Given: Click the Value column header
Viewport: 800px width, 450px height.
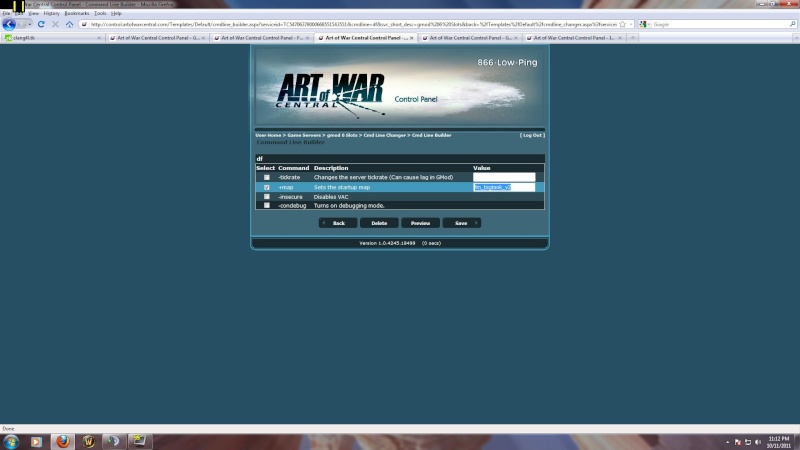Looking at the screenshot, I should [x=482, y=168].
